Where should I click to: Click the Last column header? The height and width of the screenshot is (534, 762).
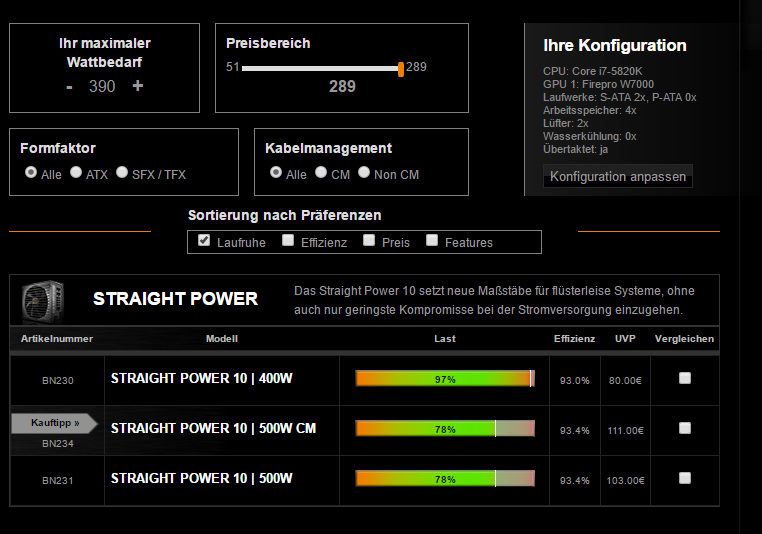tap(445, 339)
